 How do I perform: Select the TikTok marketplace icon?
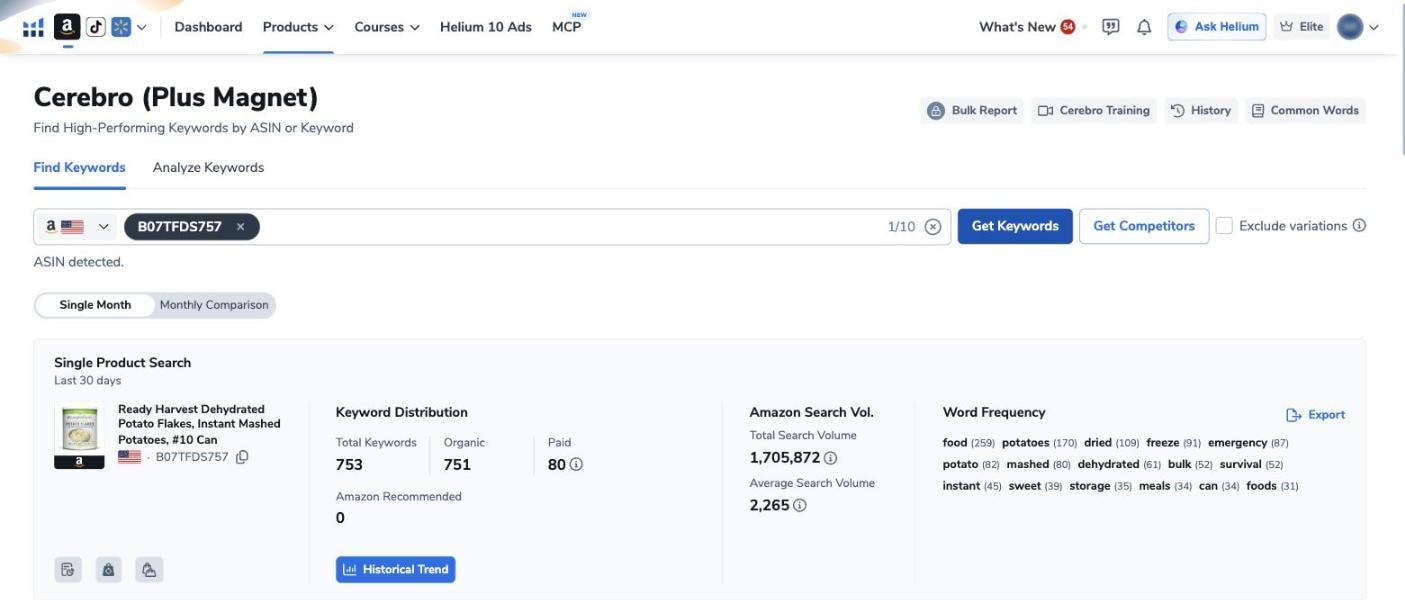coord(96,27)
